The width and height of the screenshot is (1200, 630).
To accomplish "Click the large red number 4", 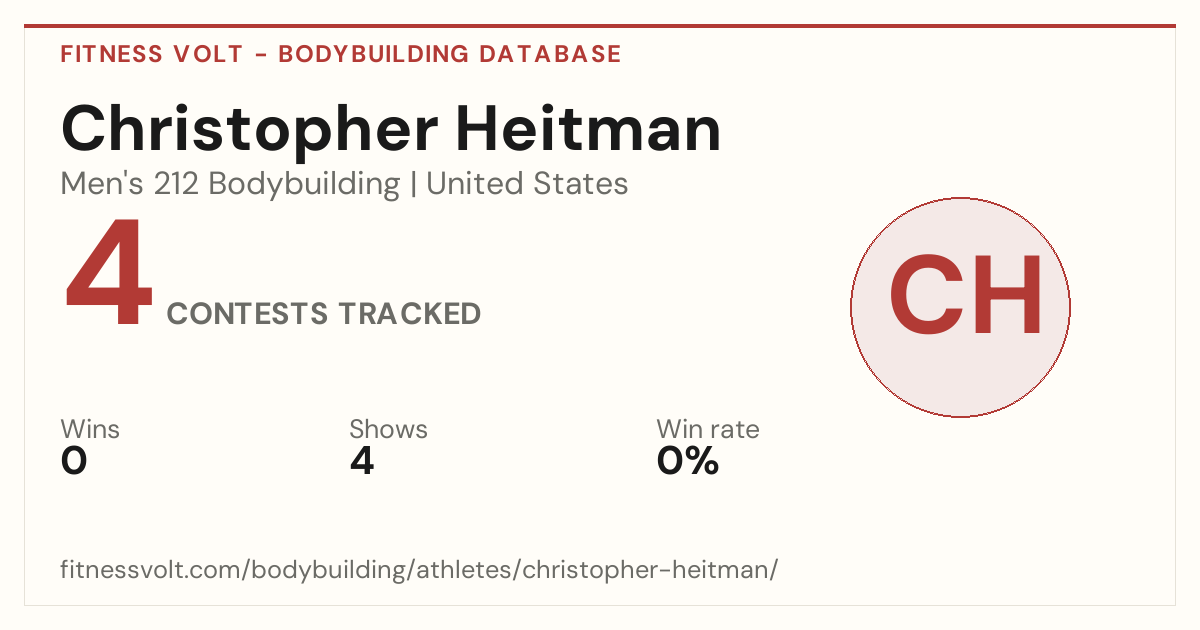I will pos(109,278).
